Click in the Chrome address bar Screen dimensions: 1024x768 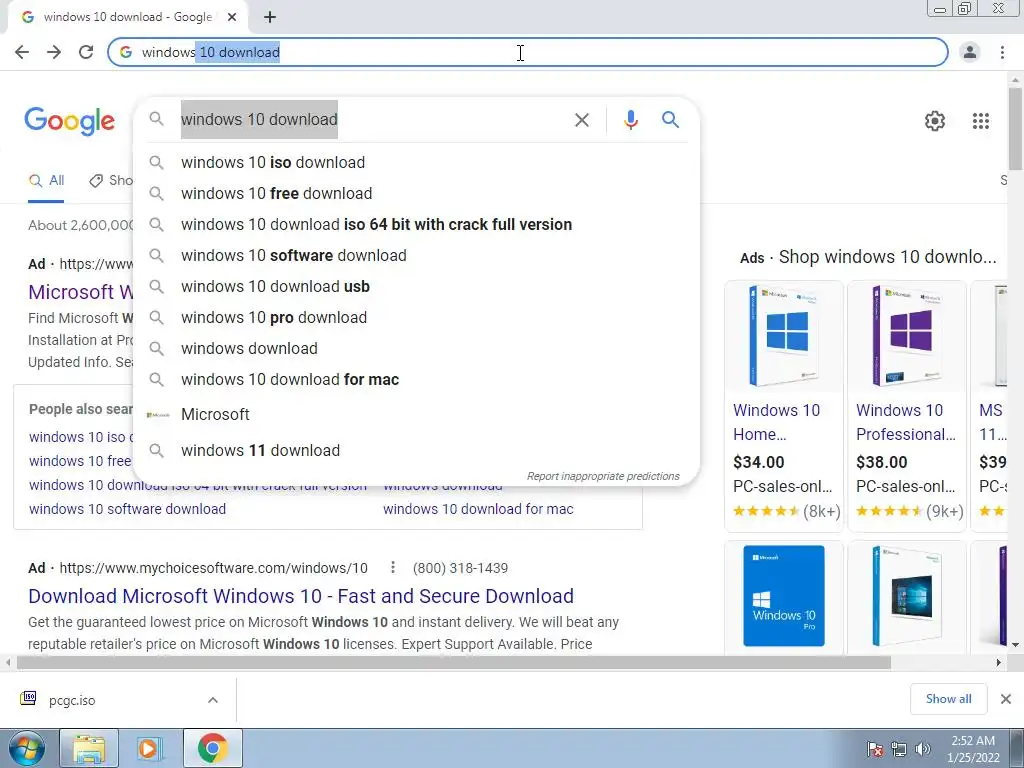pyautogui.click(x=527, y=52)
